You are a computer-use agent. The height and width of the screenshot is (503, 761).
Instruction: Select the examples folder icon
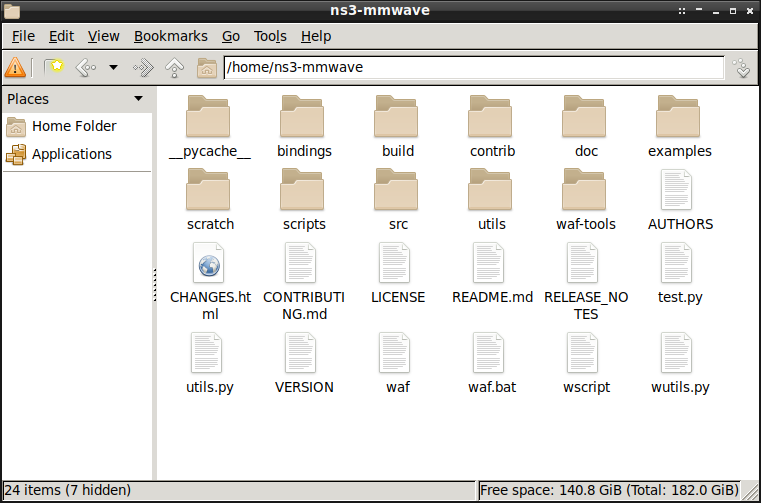click(x=678, y=116)
